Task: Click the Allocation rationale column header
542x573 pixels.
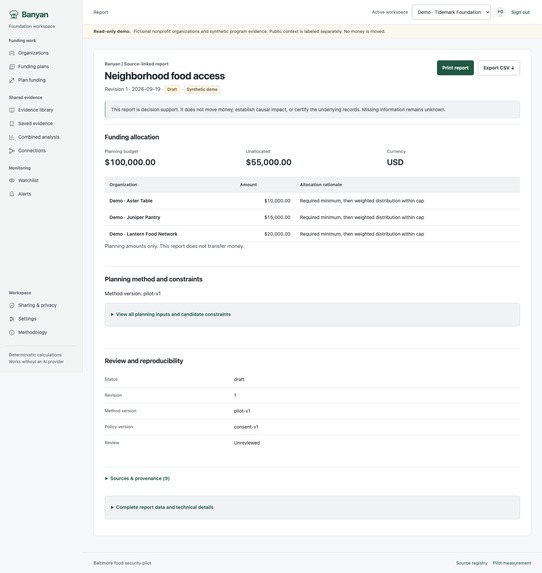Action: [x=321, y=185]
